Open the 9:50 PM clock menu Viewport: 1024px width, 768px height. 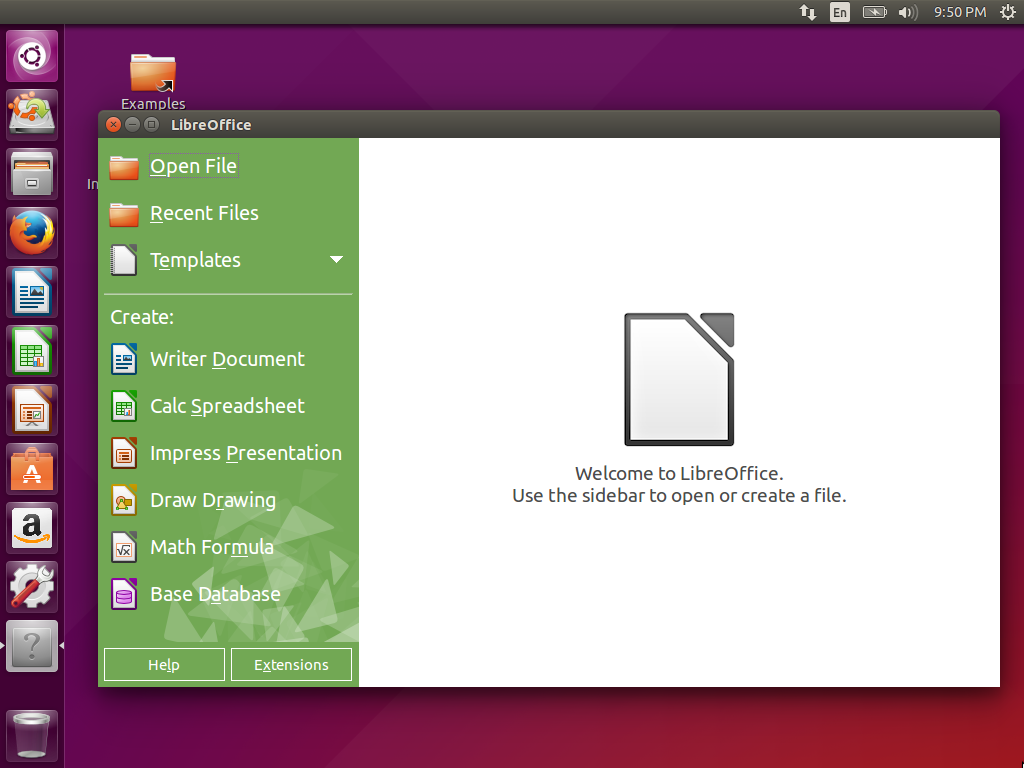click(x=959, y=12)
